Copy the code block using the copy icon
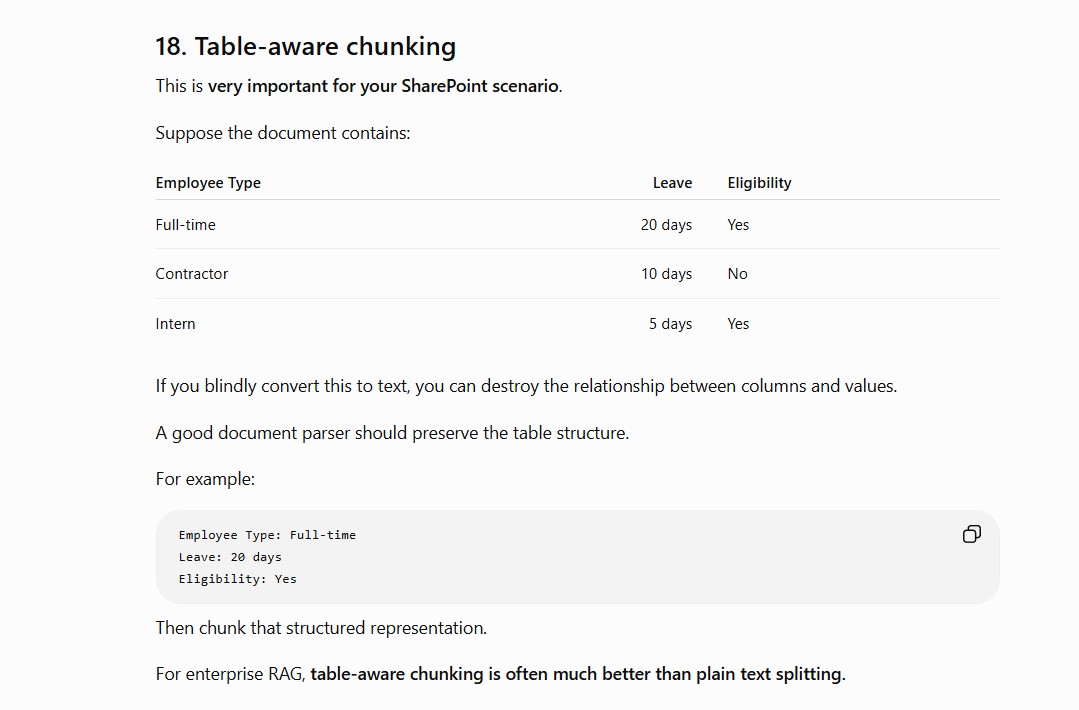 (971, 535)
